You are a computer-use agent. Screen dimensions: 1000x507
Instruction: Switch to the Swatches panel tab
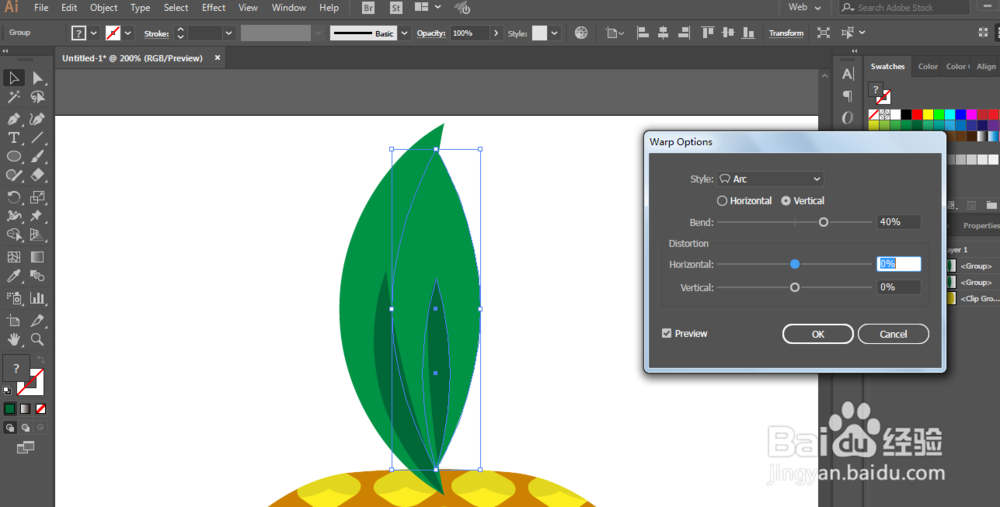(887, 66)
